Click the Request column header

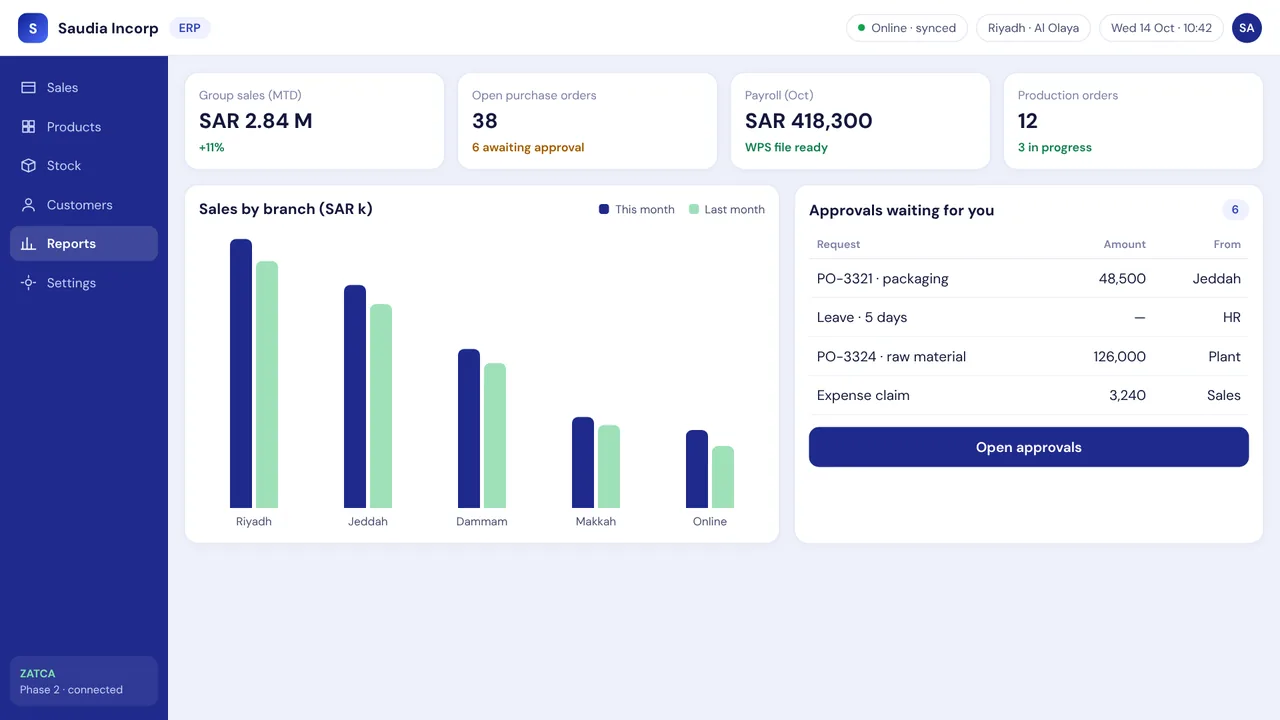click(838, 244)
